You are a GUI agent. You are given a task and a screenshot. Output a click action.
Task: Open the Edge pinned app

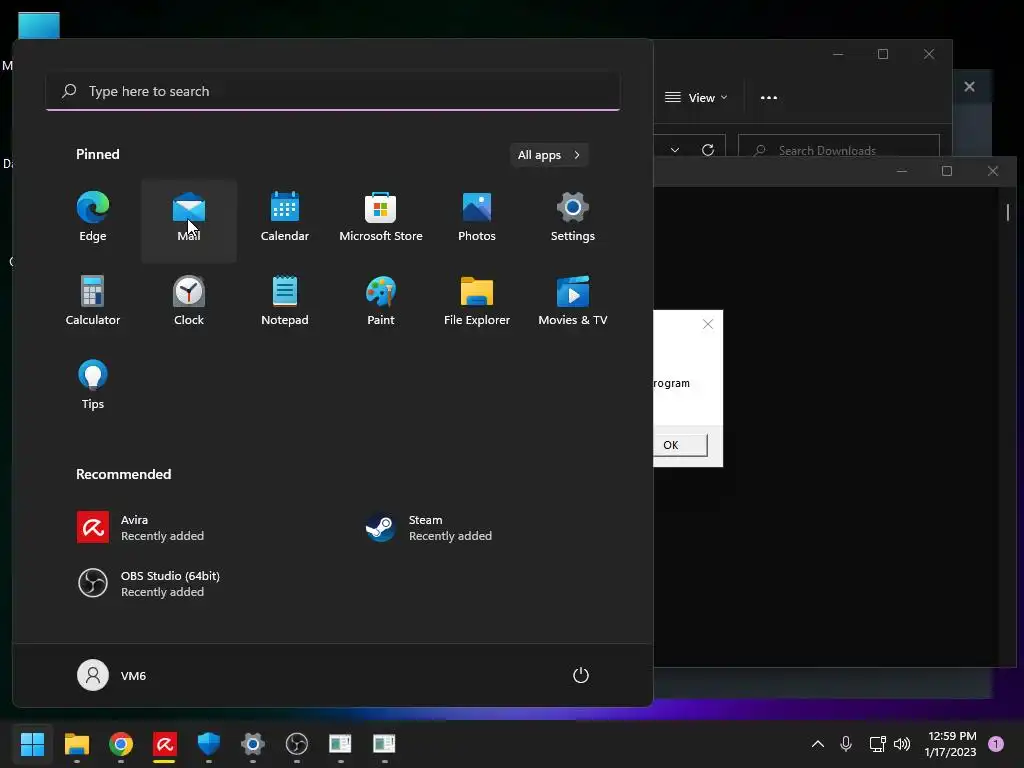(93, 217)
